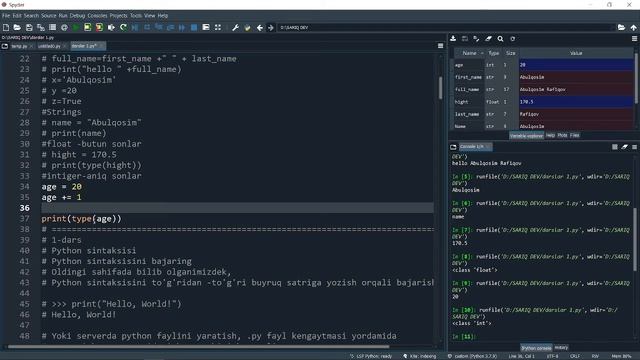Remove all variables with the eraser icon
640x360 pixels.
pyautogui.click(x=488, y=39)
